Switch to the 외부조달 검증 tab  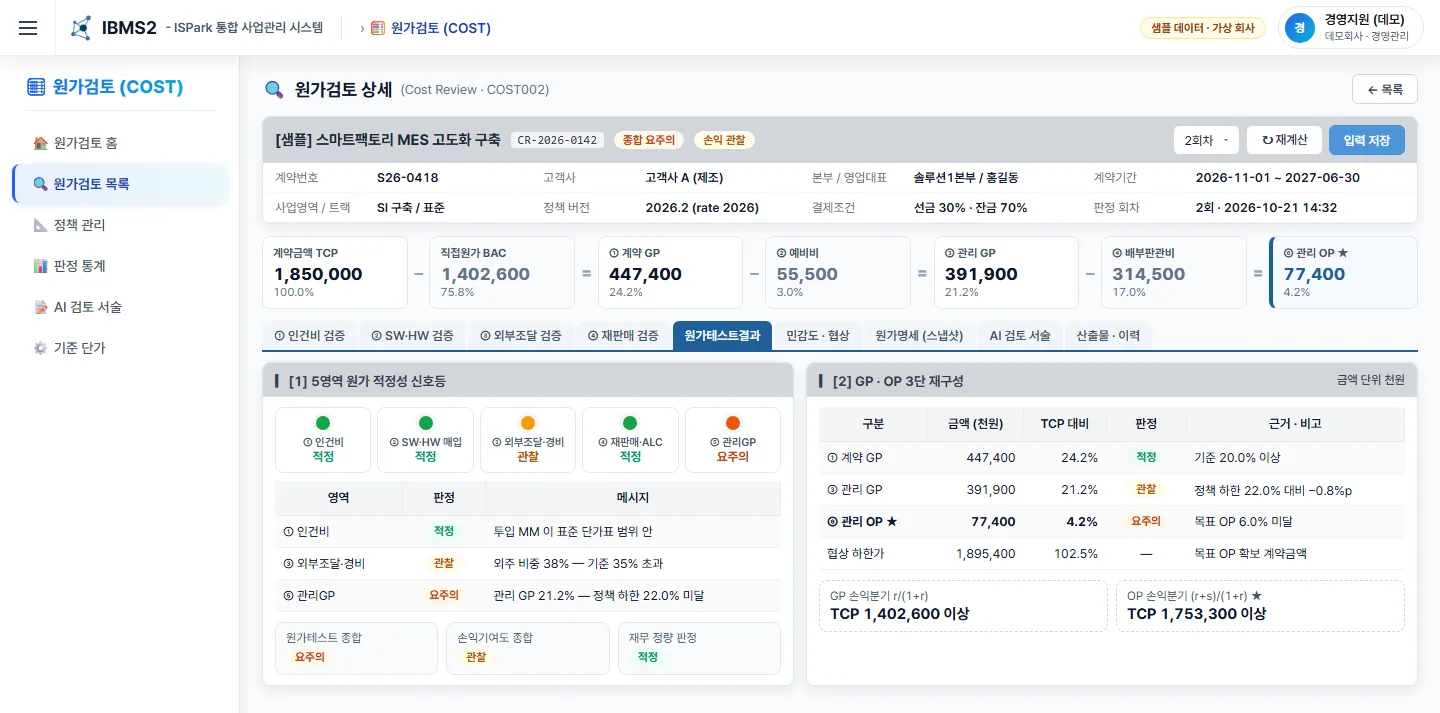click(520, 336)
